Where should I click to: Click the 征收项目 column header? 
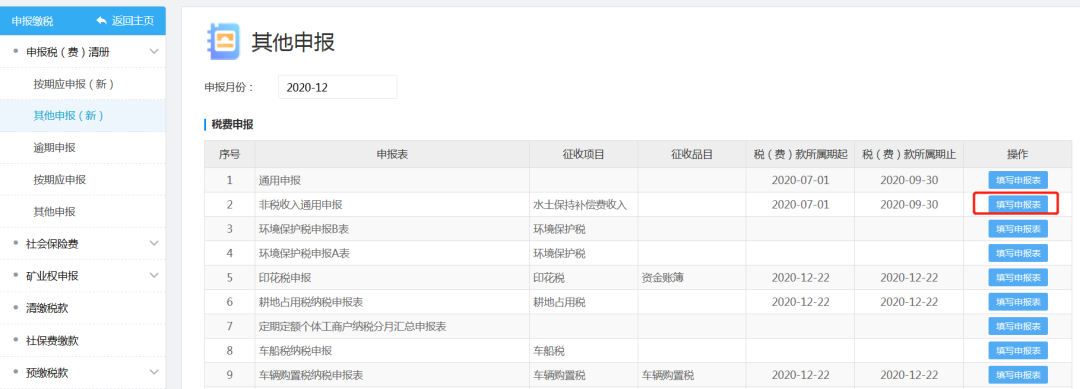tap(583, 154)
